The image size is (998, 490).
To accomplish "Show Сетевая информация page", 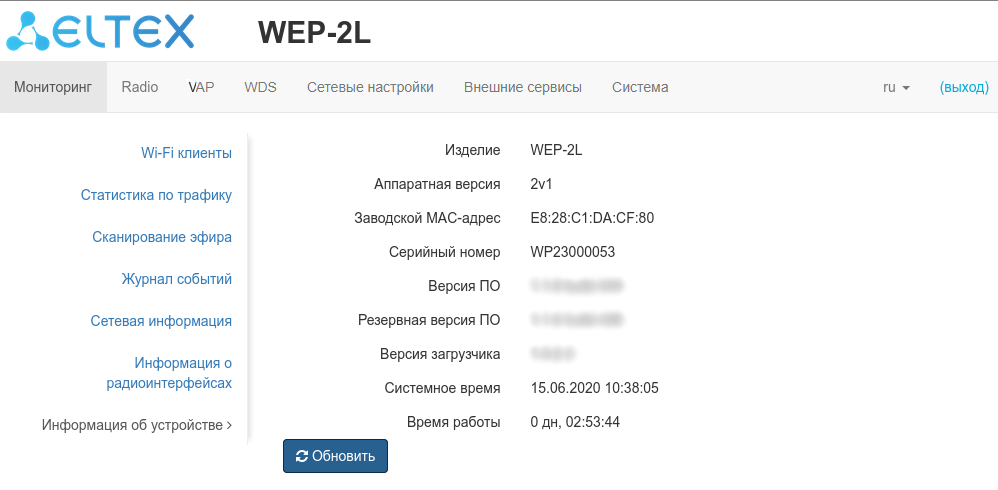I will pos(161,321).
